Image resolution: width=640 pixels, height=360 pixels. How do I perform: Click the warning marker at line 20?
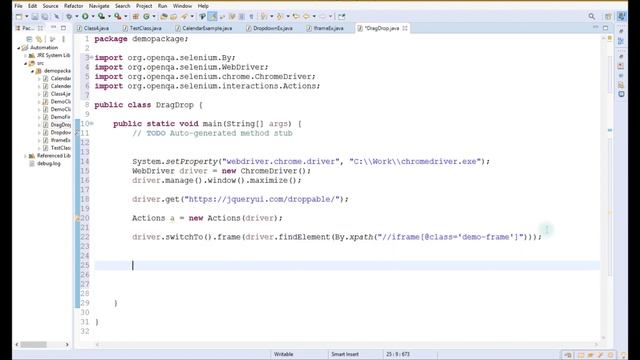tap(77, 218)
